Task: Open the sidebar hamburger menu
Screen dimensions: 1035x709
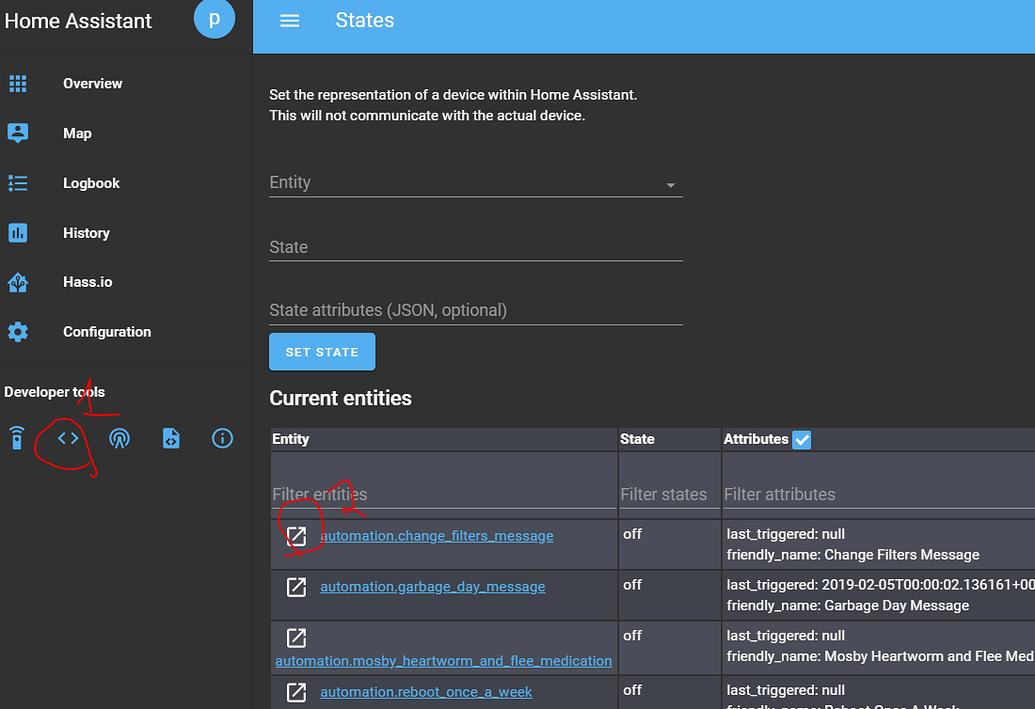Action: [289, 20]
